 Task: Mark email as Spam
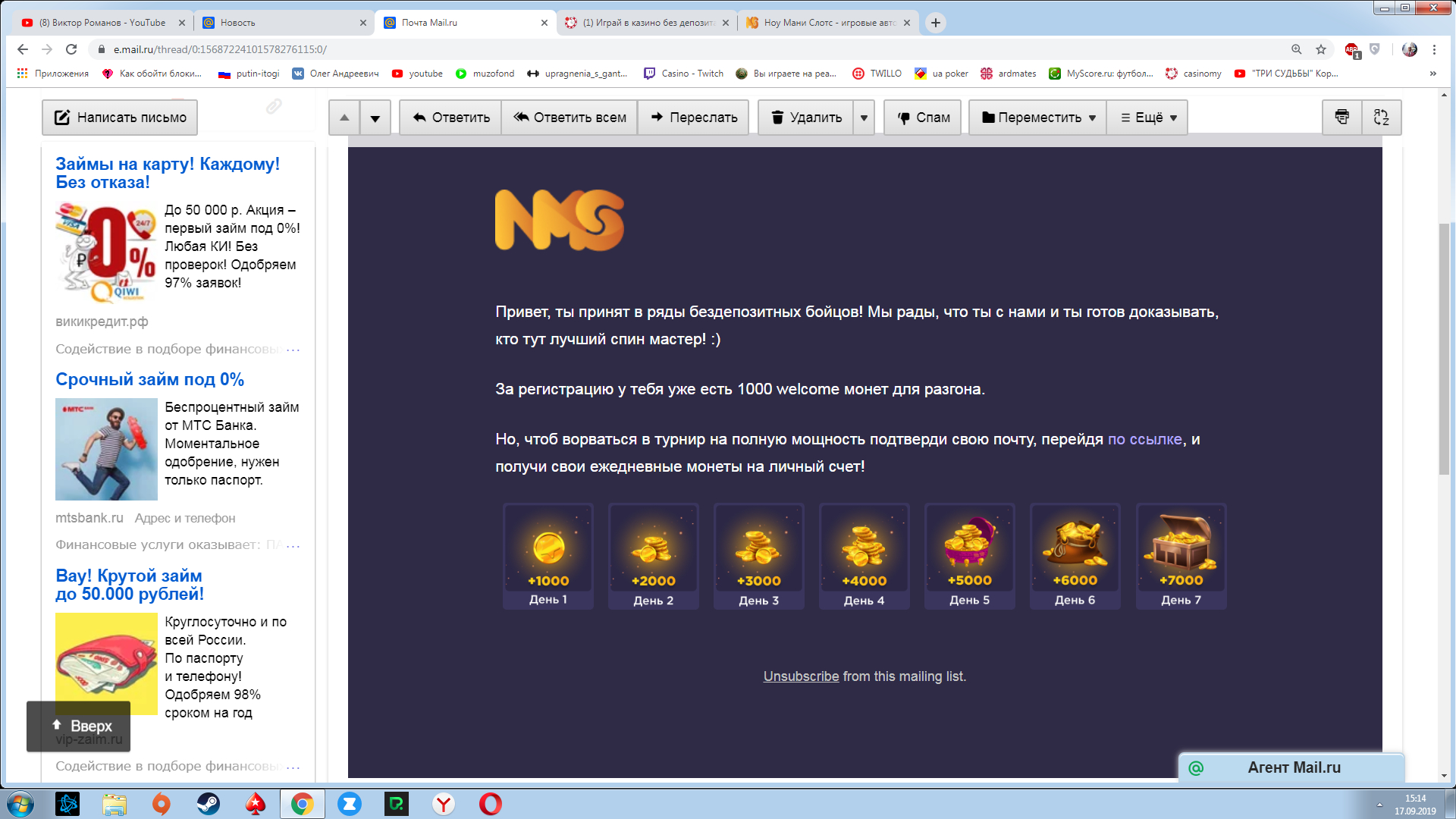924,118
